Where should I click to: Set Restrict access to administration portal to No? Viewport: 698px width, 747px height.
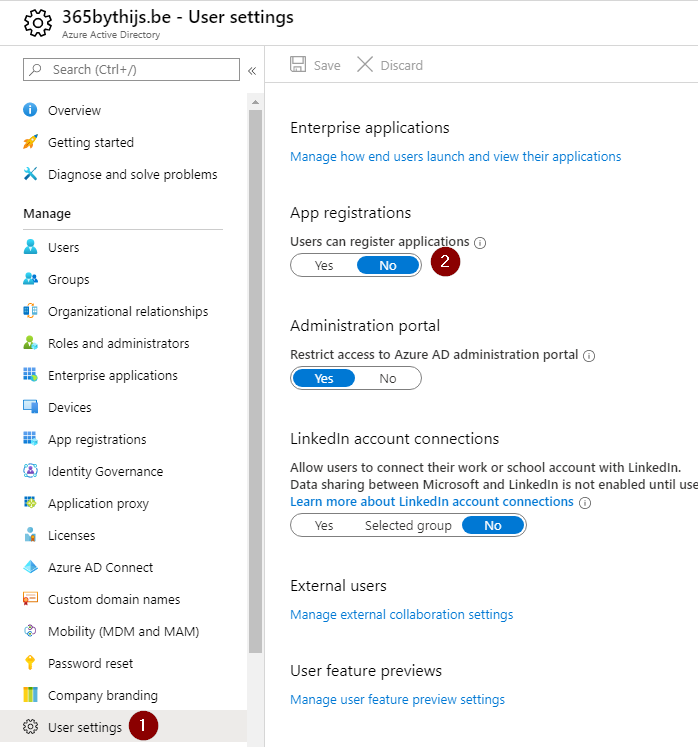(x=388, y=378)
